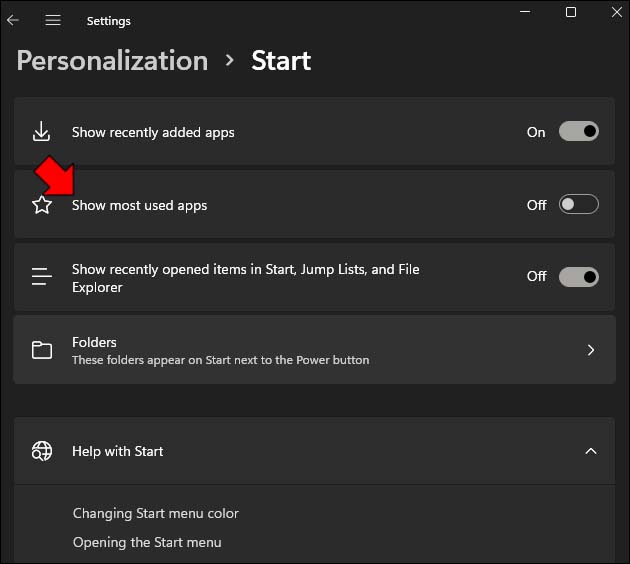The image size is (630, 564).
Task: Maximize the Settings window
Action: pyautogui.click(x=571, y=12)
